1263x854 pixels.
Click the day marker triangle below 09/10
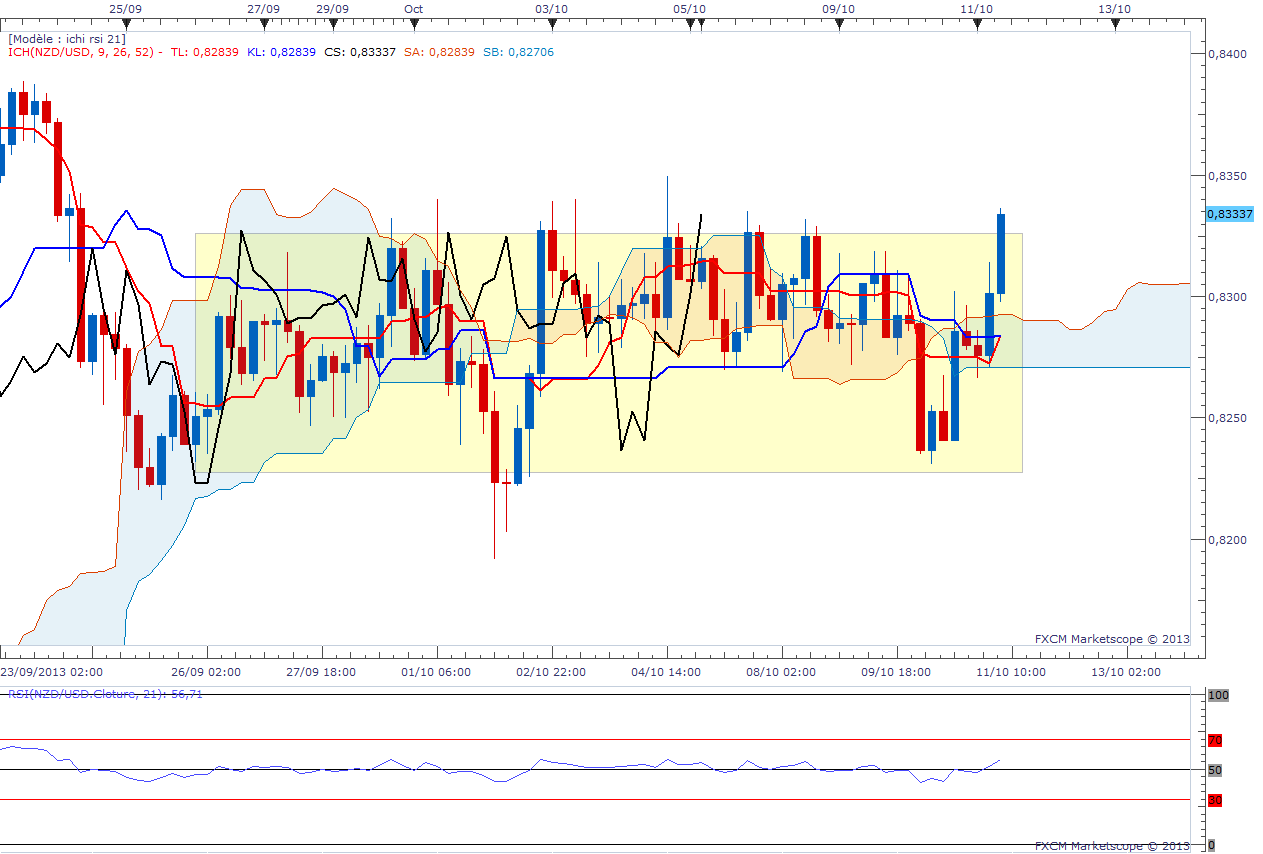[839, 24]
